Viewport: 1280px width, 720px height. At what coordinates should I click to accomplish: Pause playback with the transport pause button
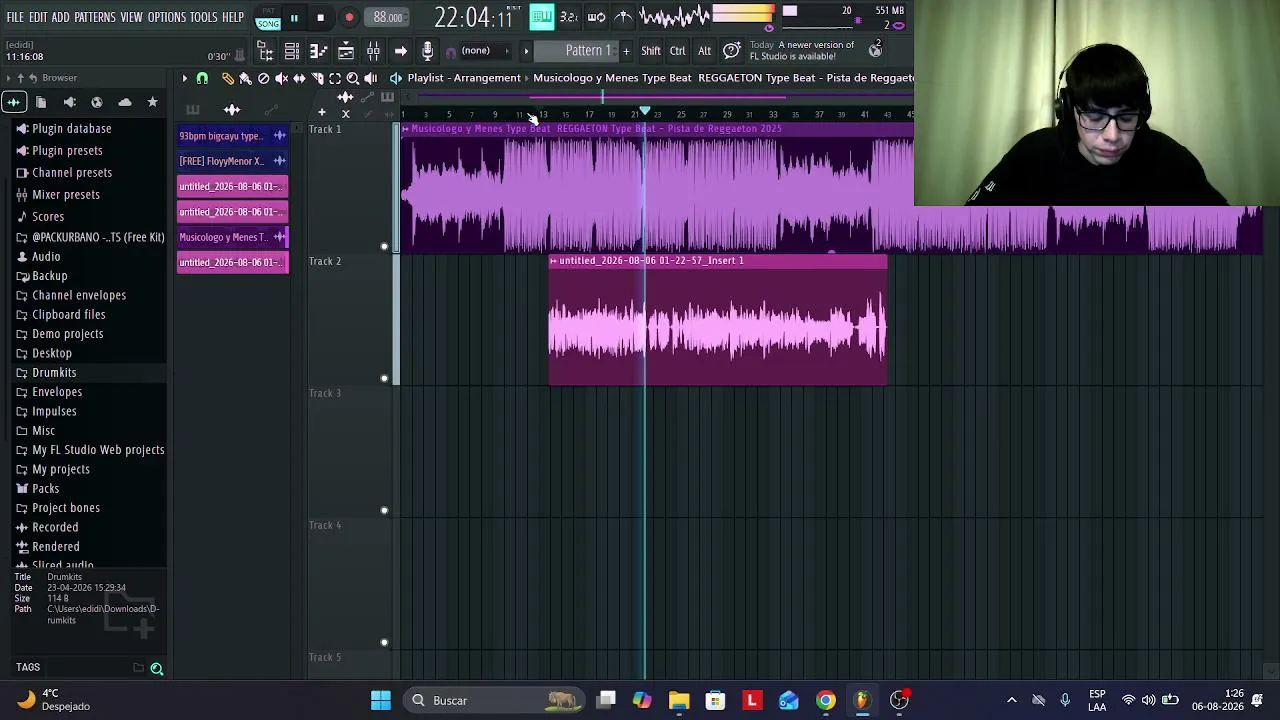point(294,18)
